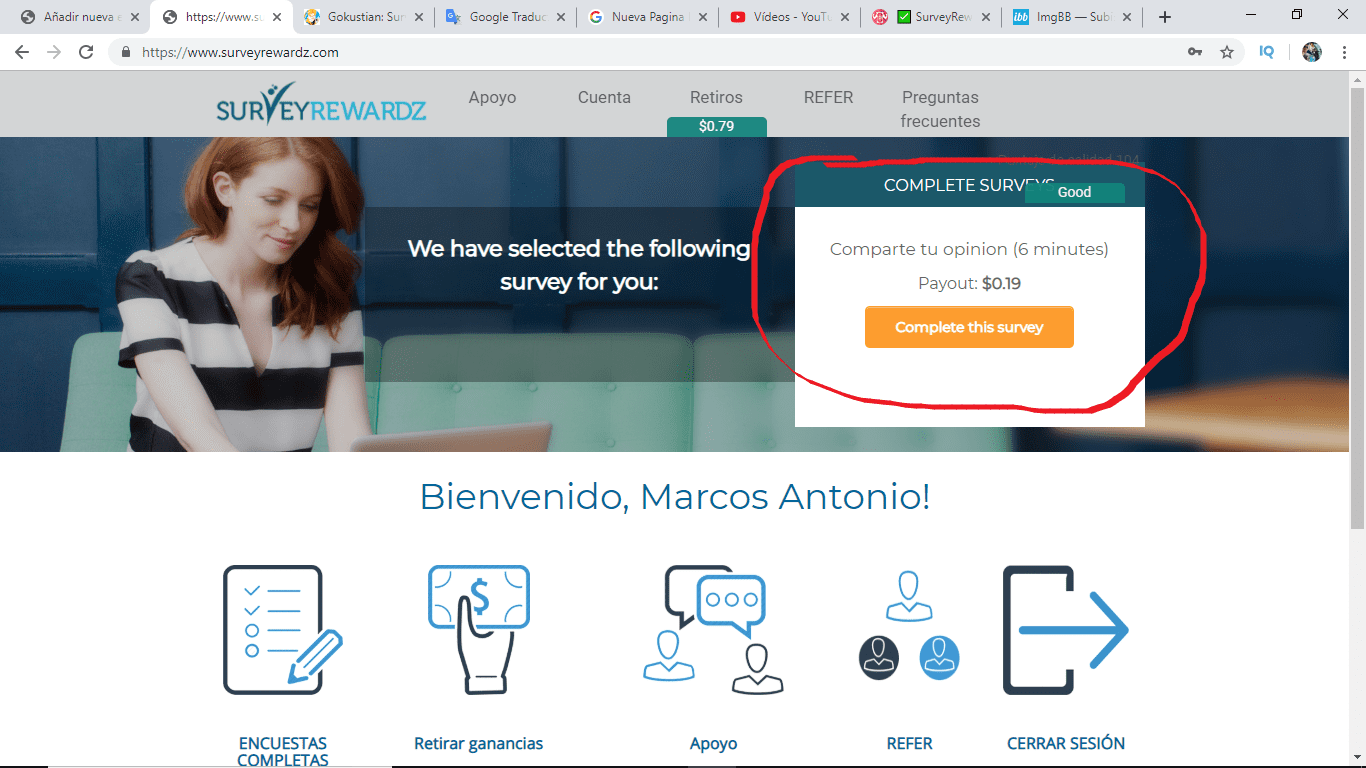The width and height of the screenshot is (1366, 768).
Task: Click the withdraw earnings money icon
Action: coord(478,630)
